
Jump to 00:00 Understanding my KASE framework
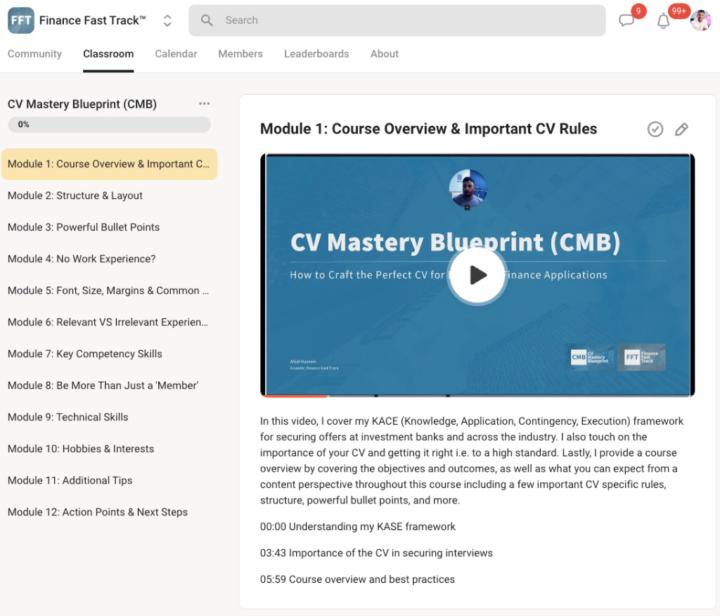[x=358, y=526]
